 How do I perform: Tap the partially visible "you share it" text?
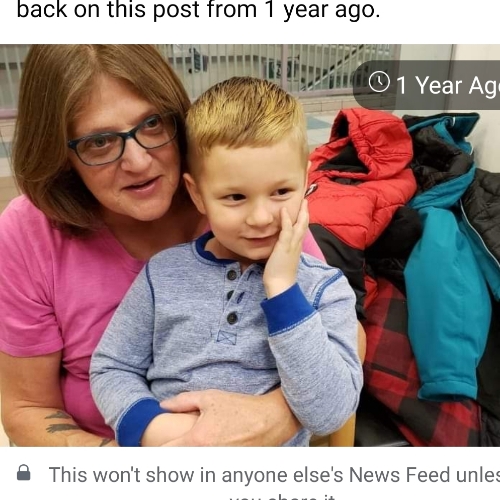pos(282,497)
